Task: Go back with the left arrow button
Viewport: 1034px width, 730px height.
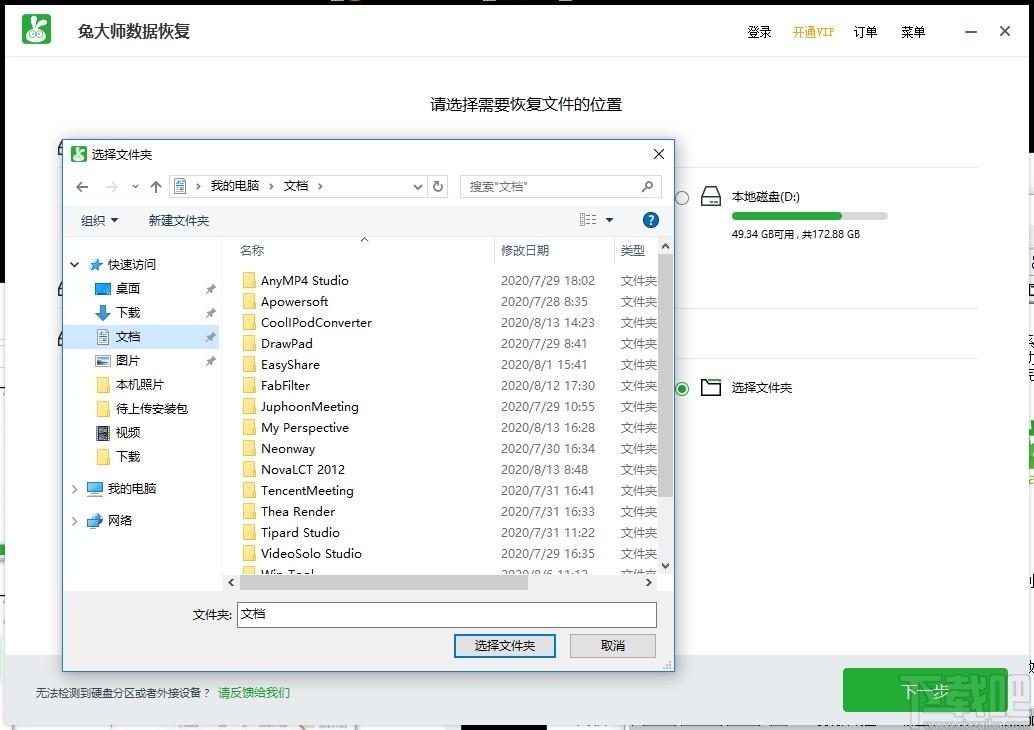Action: pos(82,187)
